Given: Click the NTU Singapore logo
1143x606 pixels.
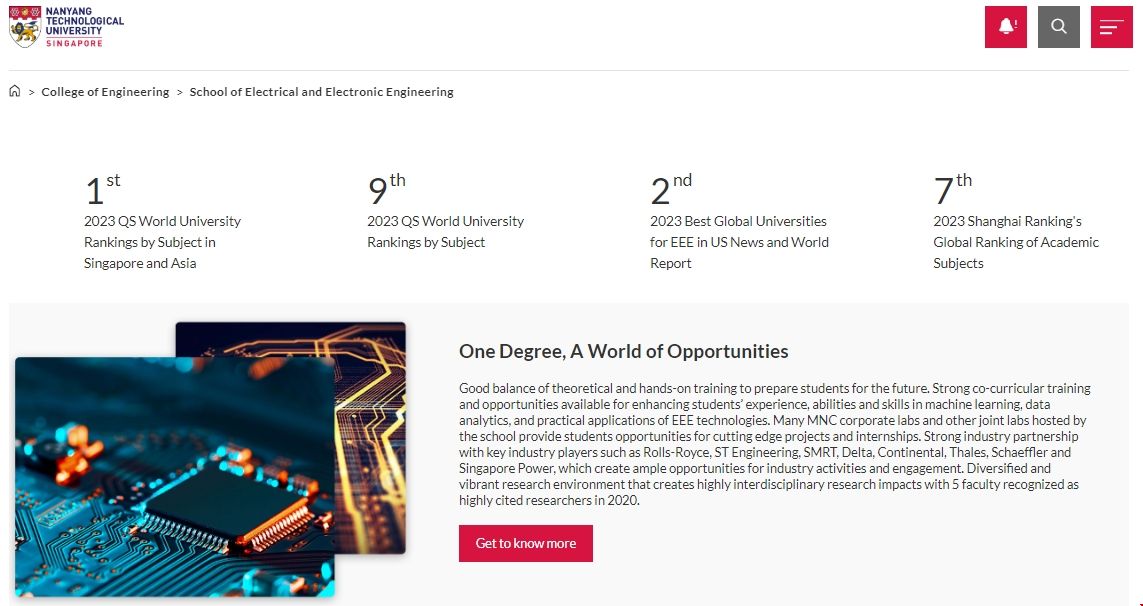Looking at the screenshot, I should (66, 27).
